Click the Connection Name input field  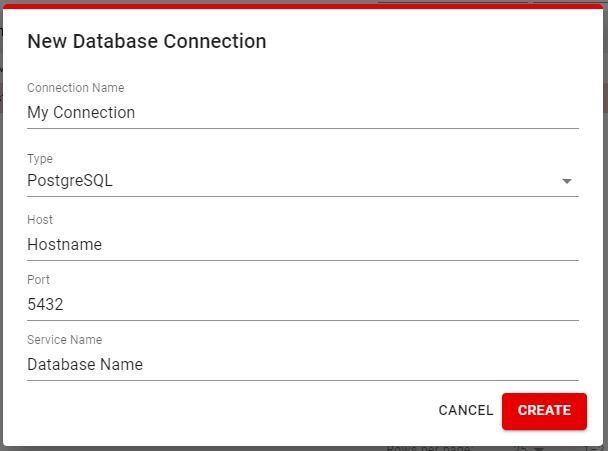[302, 113]
